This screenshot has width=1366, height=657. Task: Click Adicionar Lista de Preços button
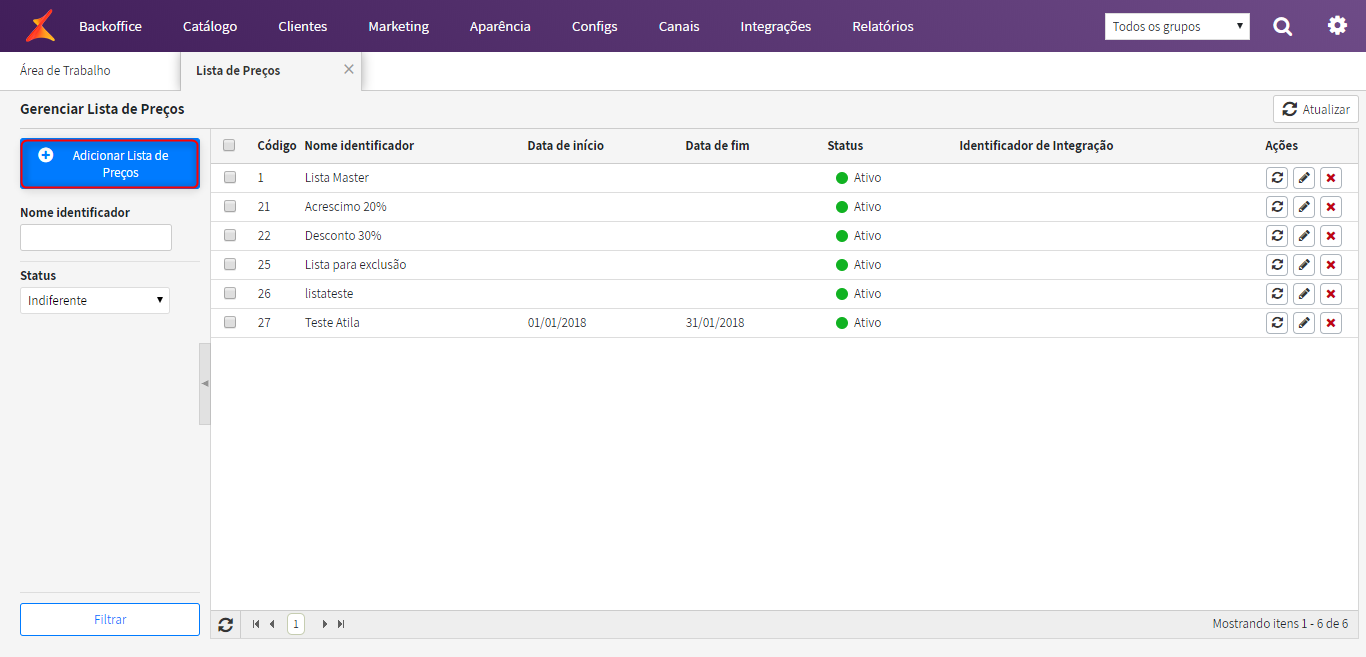click(110, 164)
